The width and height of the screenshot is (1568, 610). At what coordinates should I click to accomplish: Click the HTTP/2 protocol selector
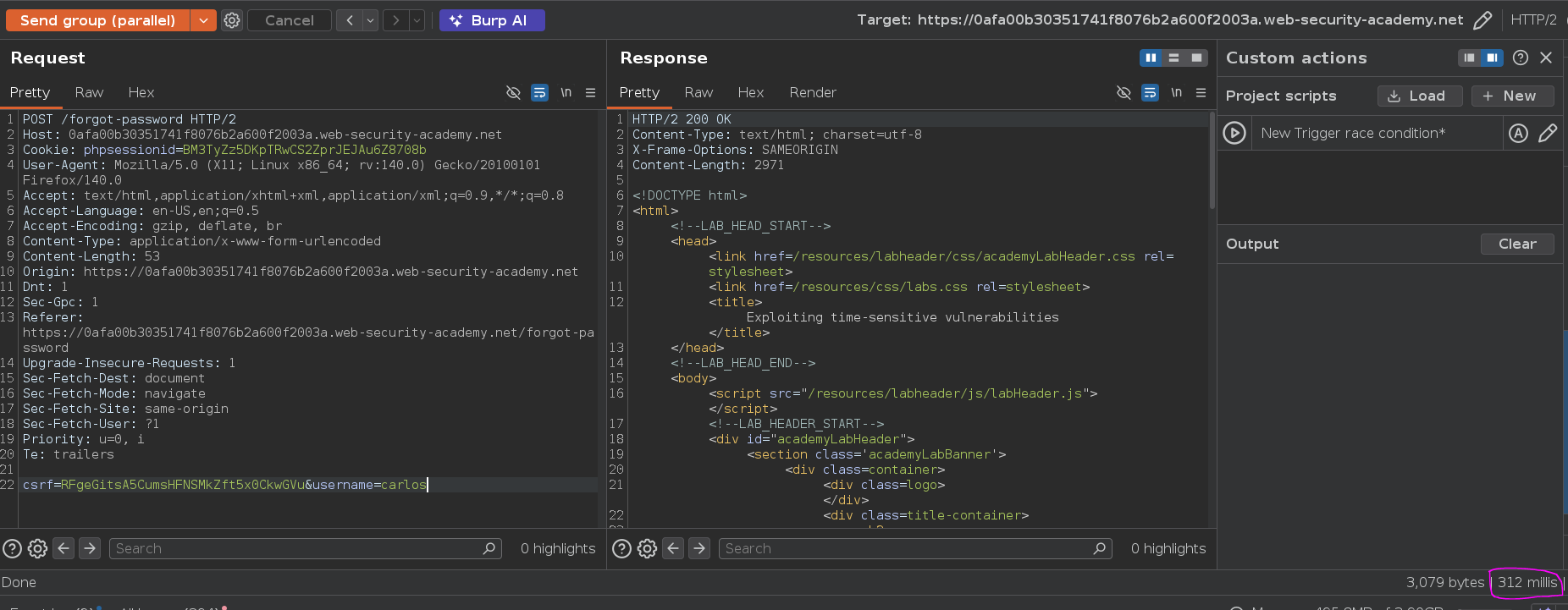pos(1533,19)
